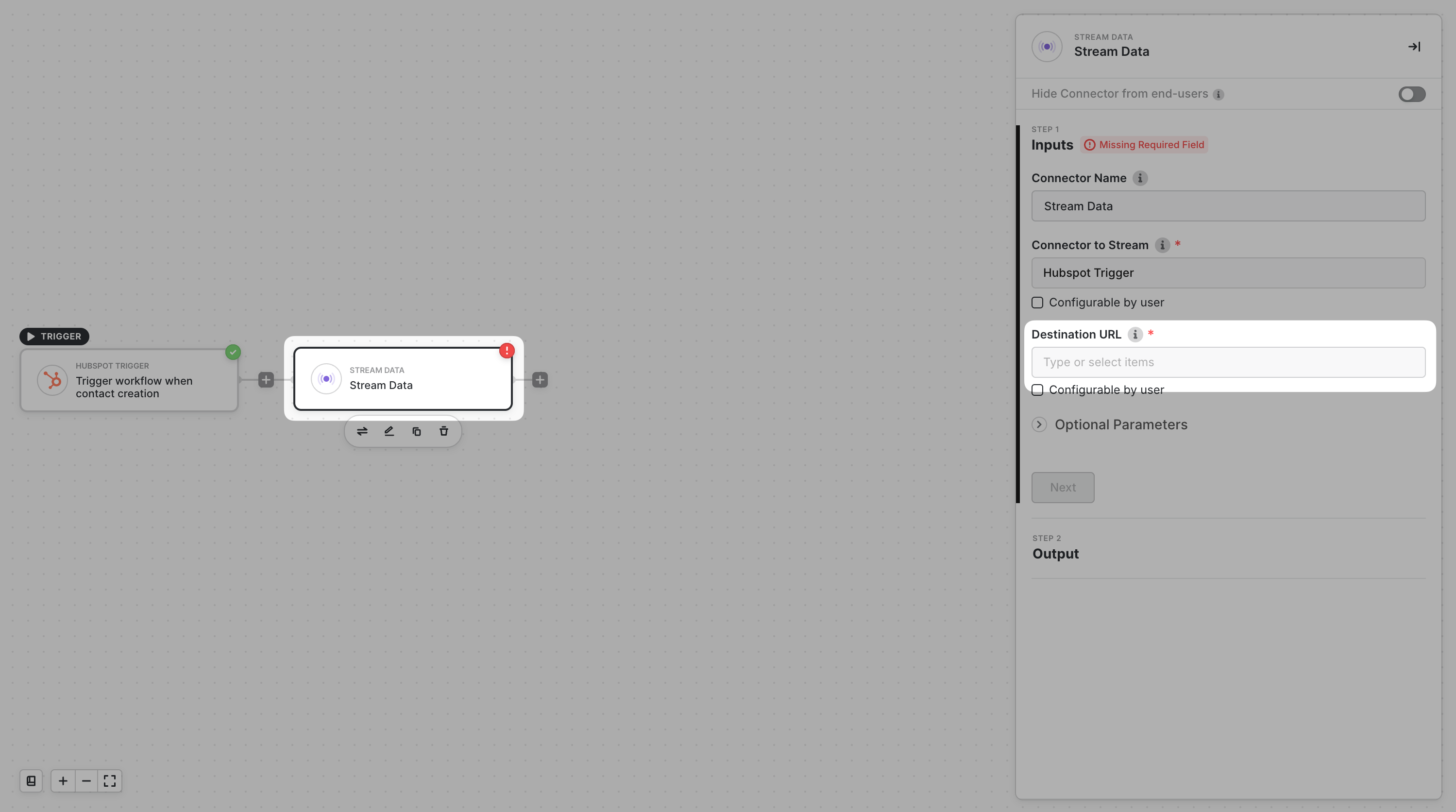
Task: Click the duplicate icon under the Stream Data node
Action: [x=417, y=431]
